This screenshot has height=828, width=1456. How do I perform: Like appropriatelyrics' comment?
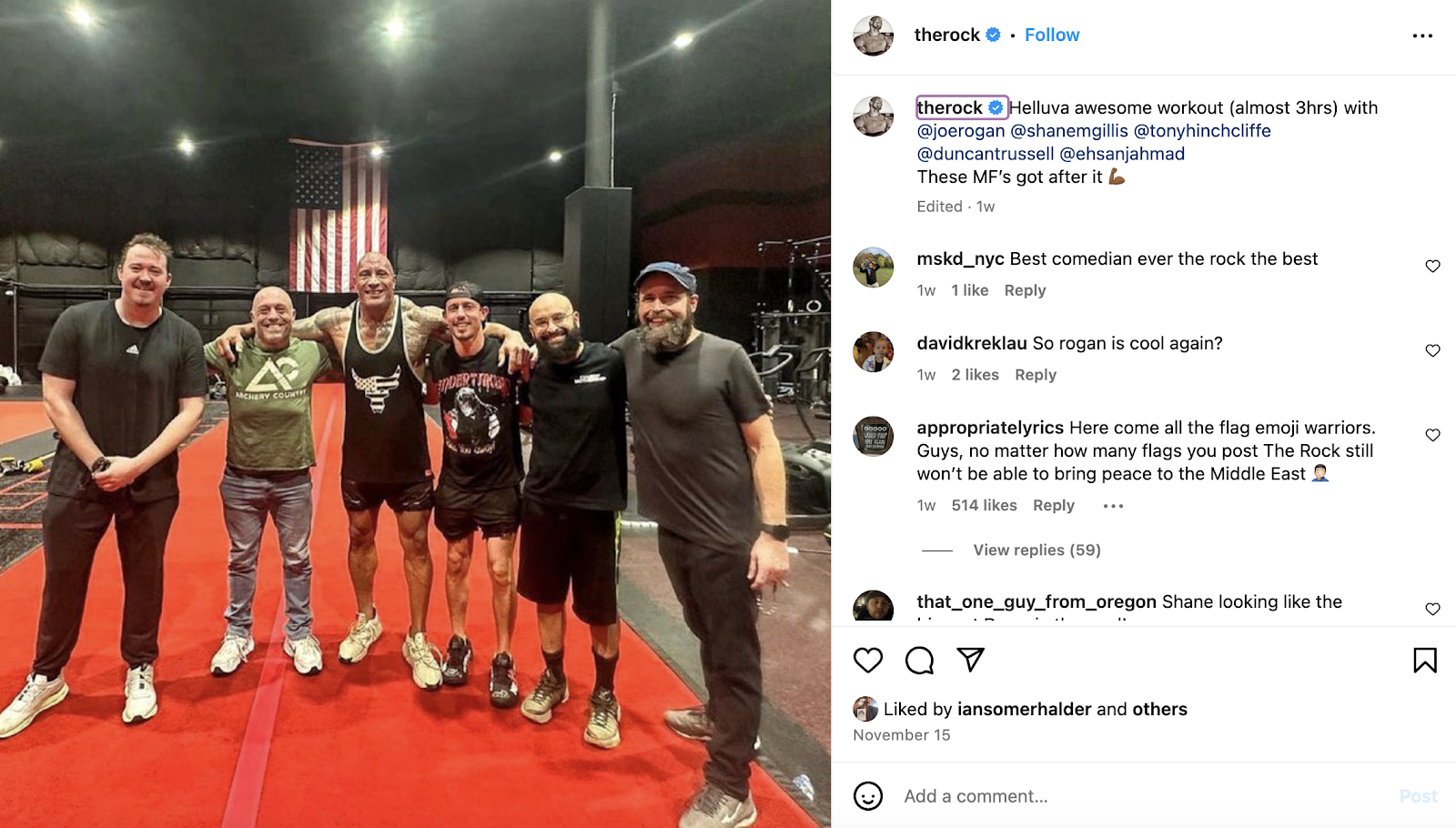1432,436
